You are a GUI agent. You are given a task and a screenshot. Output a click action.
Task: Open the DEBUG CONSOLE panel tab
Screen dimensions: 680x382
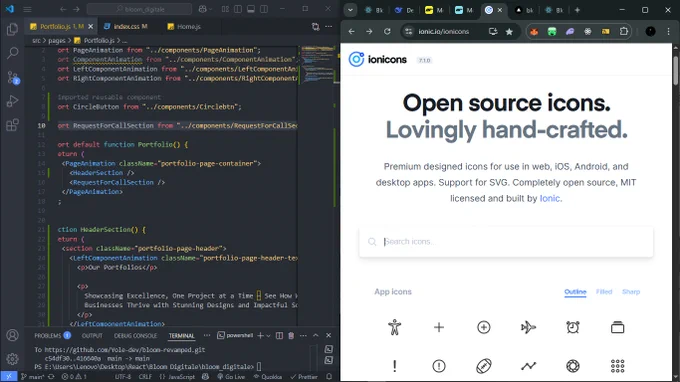(135, 336)
